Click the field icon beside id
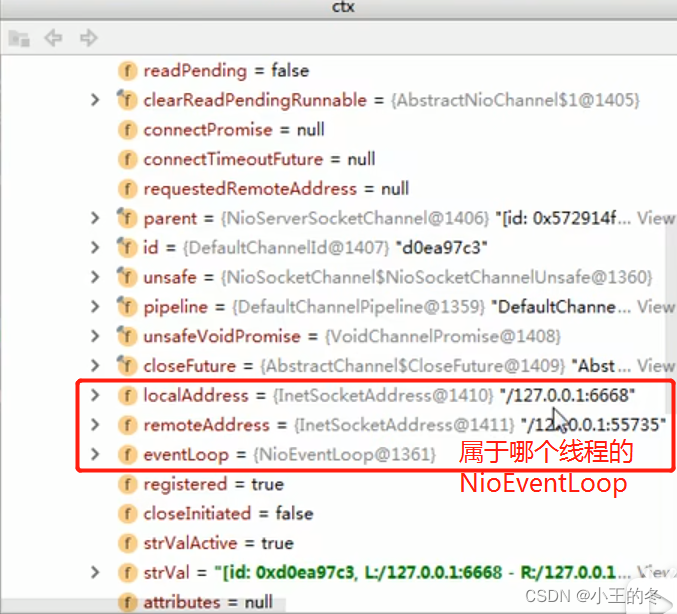 point(127,248)
